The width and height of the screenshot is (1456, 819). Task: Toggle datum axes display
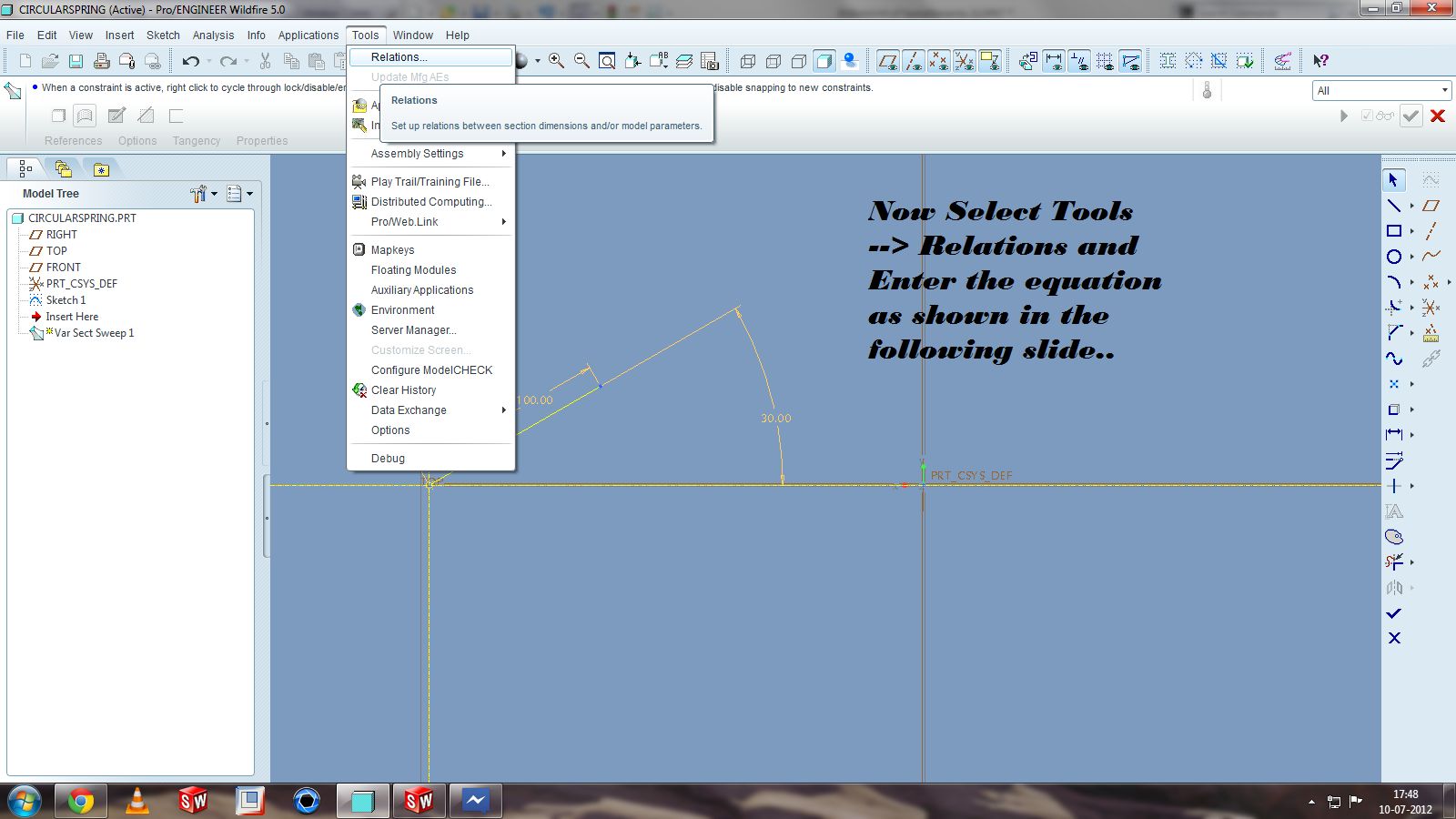pos(913,61)
